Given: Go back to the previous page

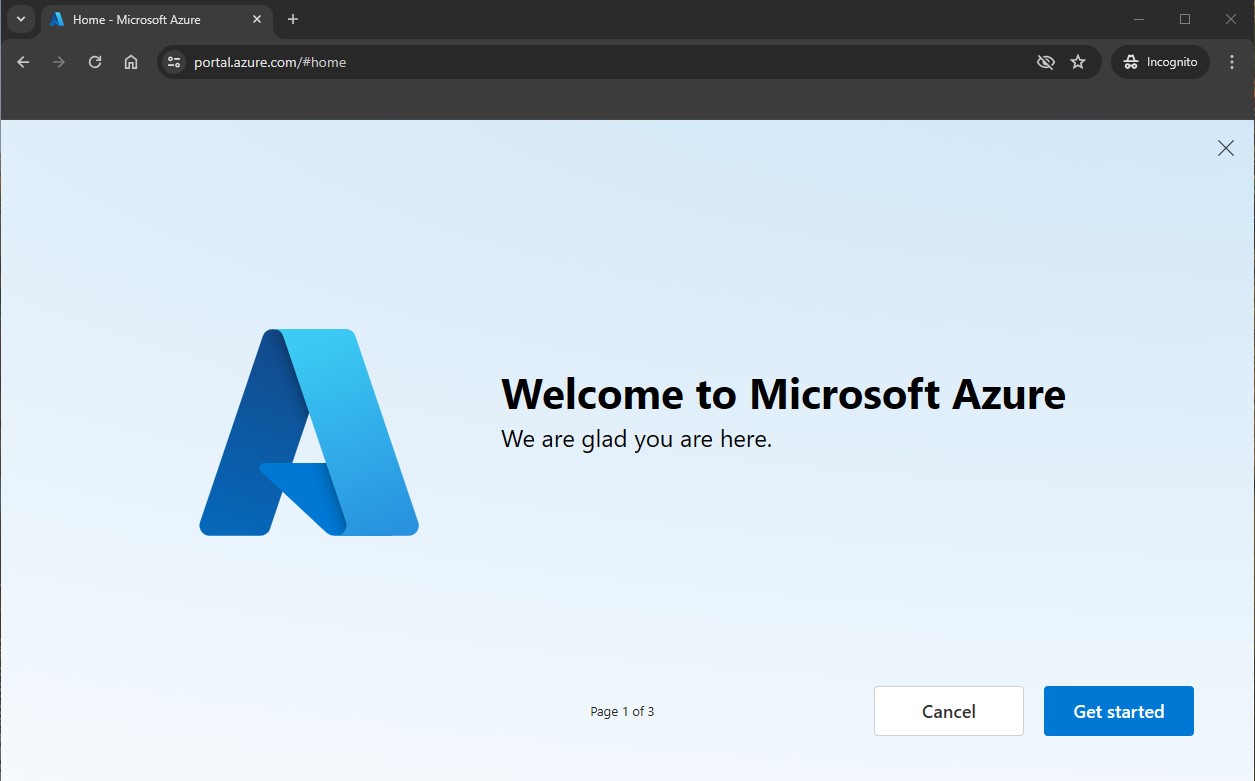Looking at the screenshot, I should click(x=23, y=62).
